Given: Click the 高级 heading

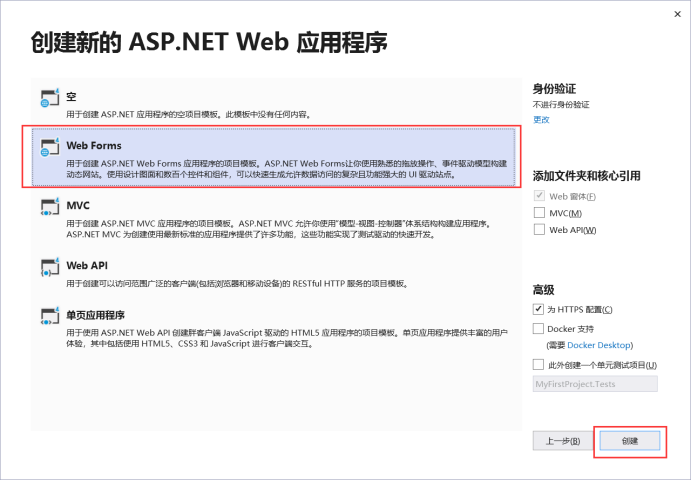Looking at the screenshot, I should tap(543, 290).
